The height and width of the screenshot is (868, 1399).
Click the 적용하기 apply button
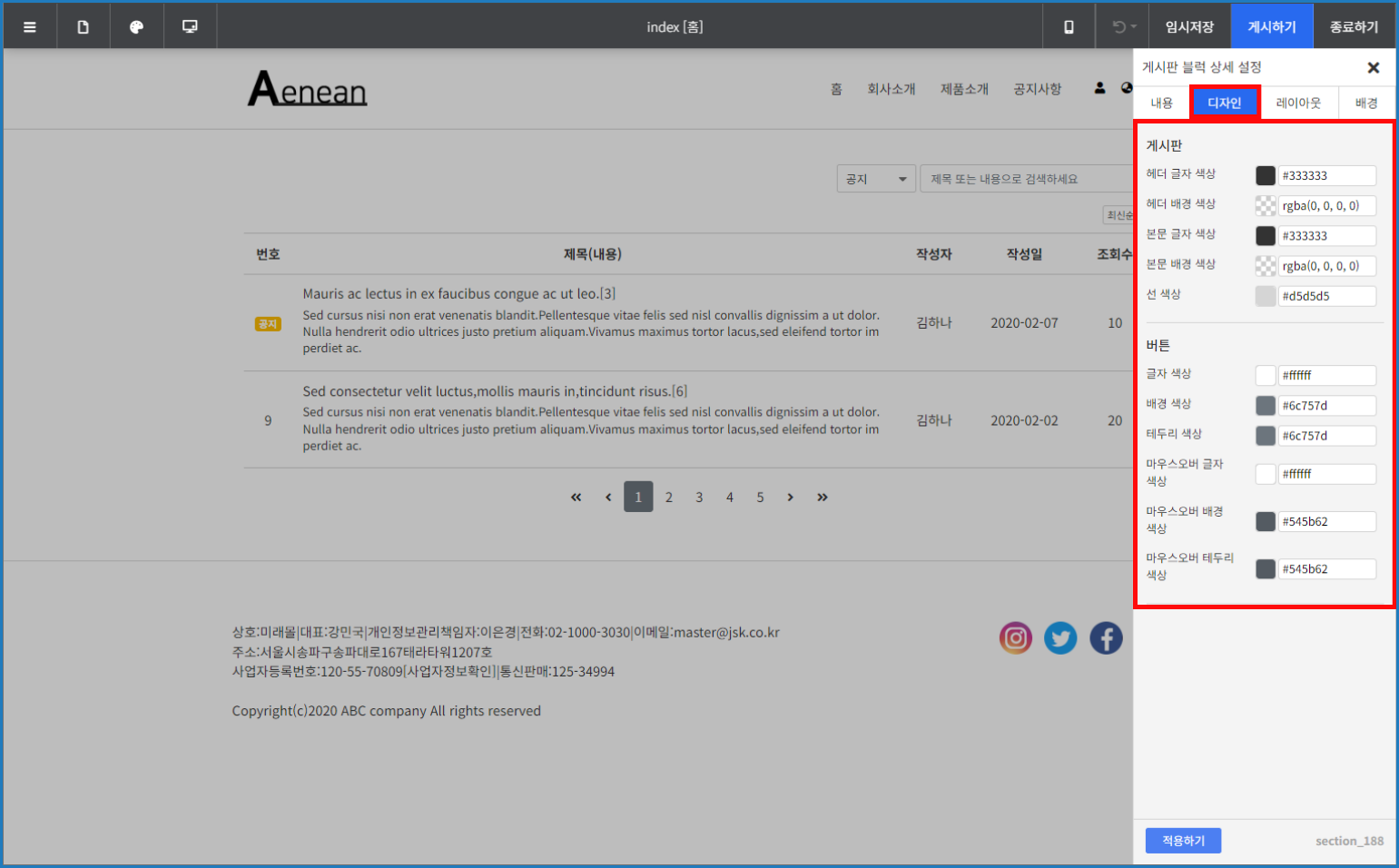tap(1183, 841)
